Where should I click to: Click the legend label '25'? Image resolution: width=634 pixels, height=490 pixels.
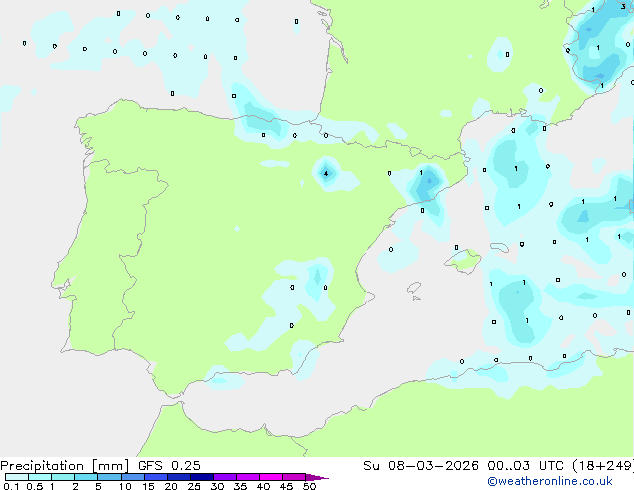(x=194, y=486)
